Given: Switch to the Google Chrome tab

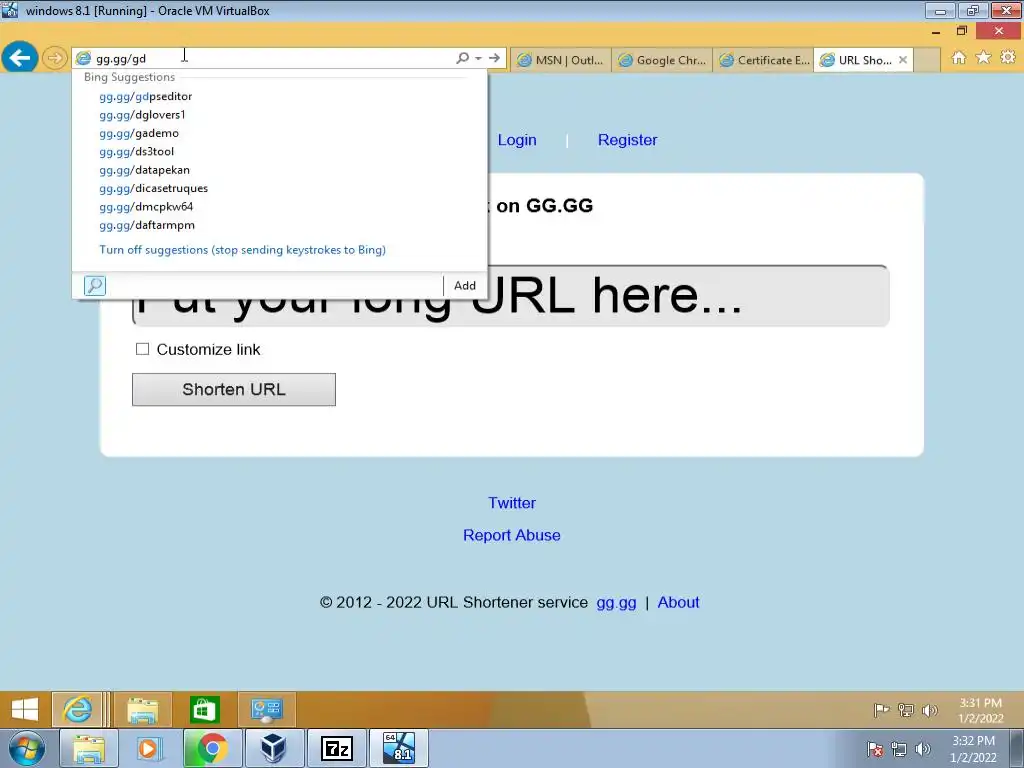Looking at the screenshot, I should [662, 60].
